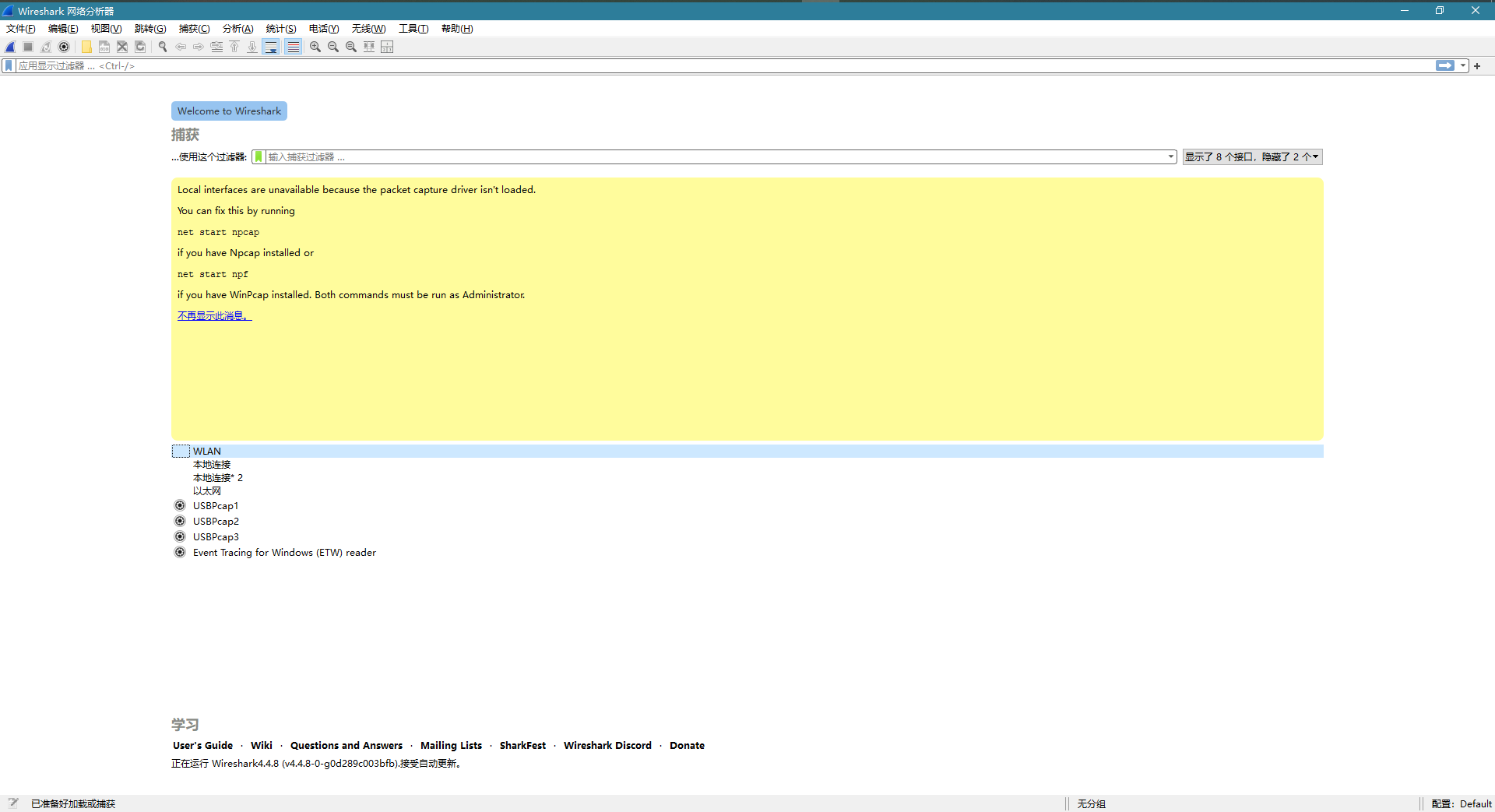Start capturing packets with the shark fin icon

(11, 47)
